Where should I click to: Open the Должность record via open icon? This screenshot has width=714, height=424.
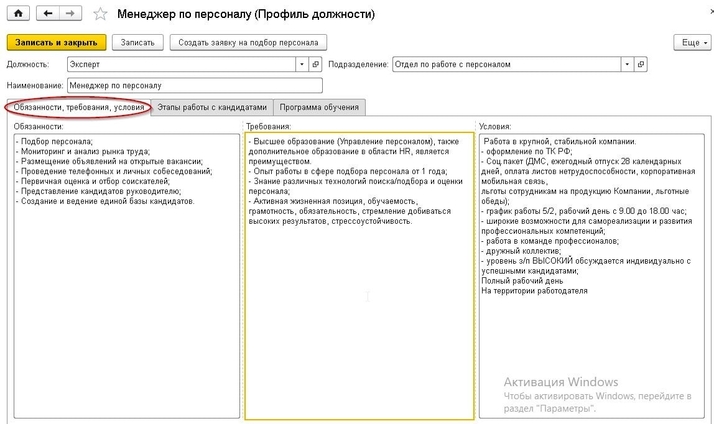(316, 65)
